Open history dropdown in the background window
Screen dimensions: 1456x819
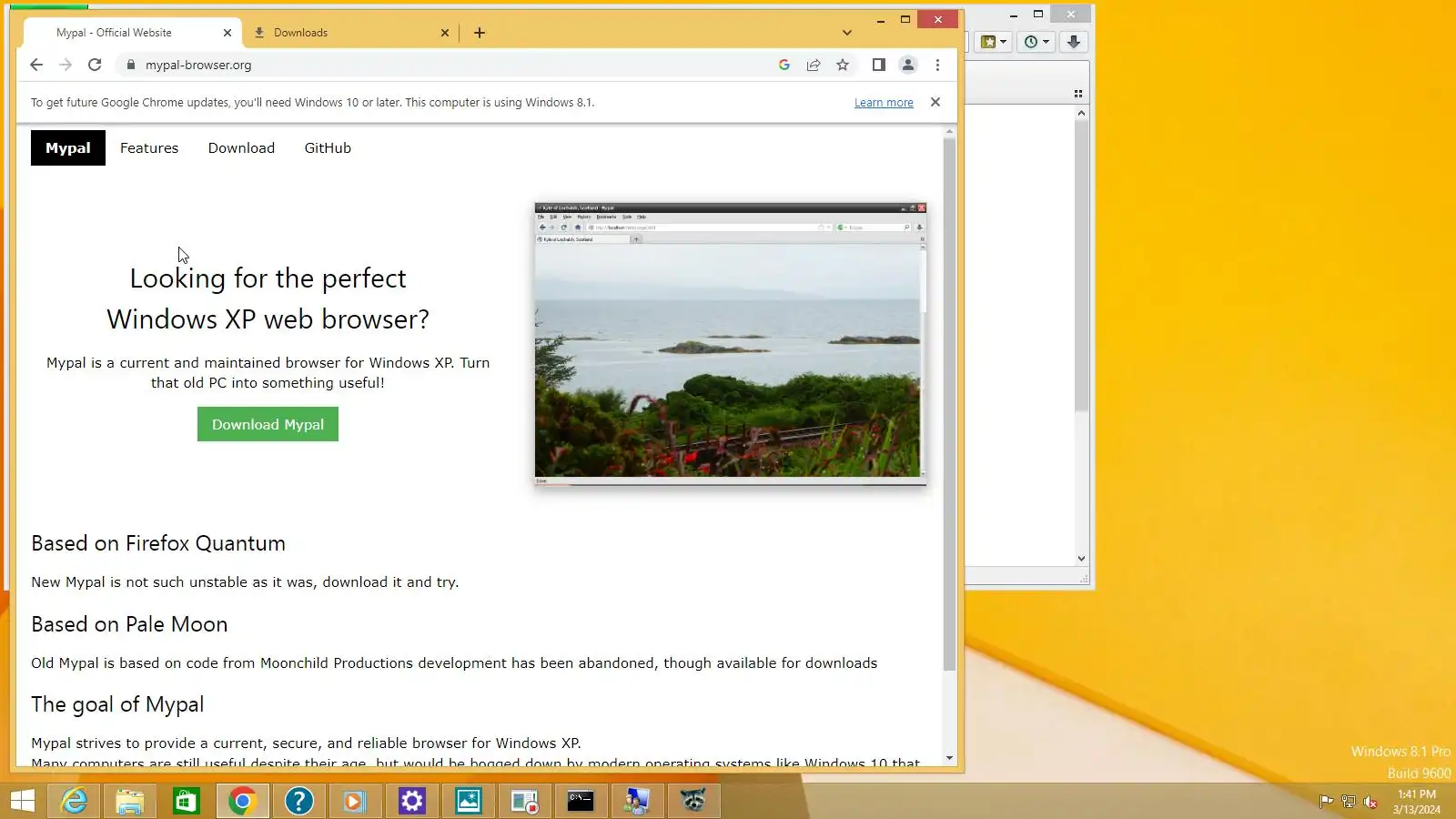tap(1036, 42)
